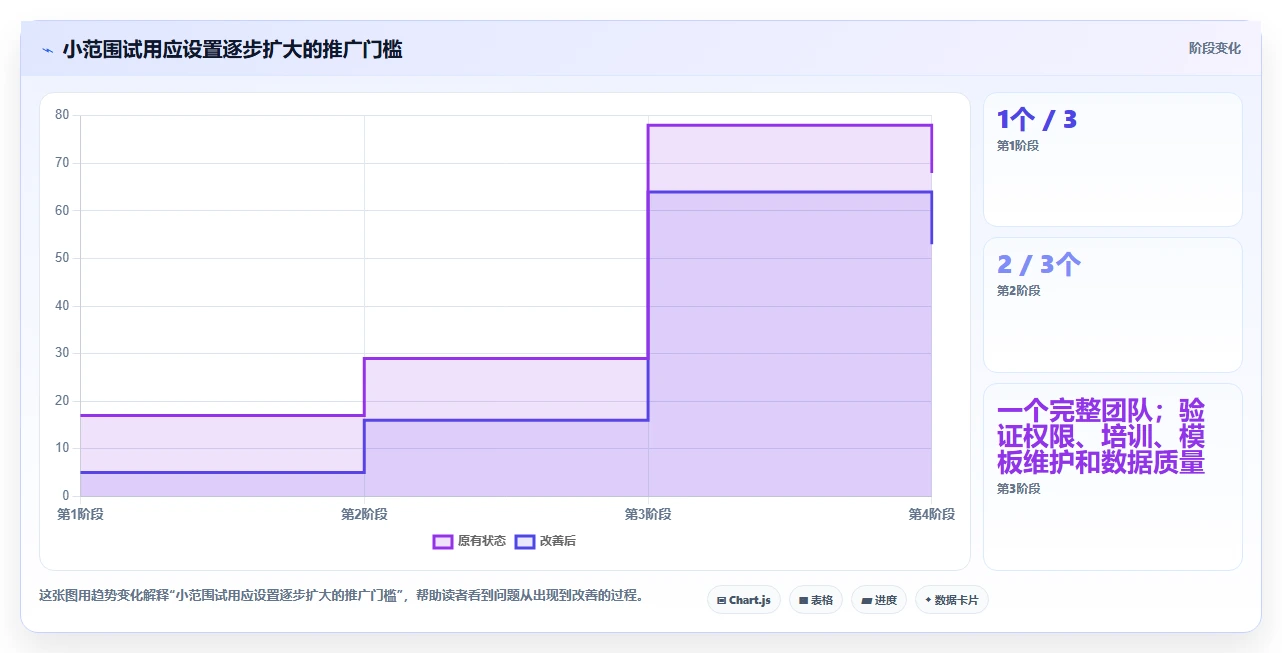Toggle the 原有状态 legend entry
This screenshot has height=653, width=1282.
point(469,541)
